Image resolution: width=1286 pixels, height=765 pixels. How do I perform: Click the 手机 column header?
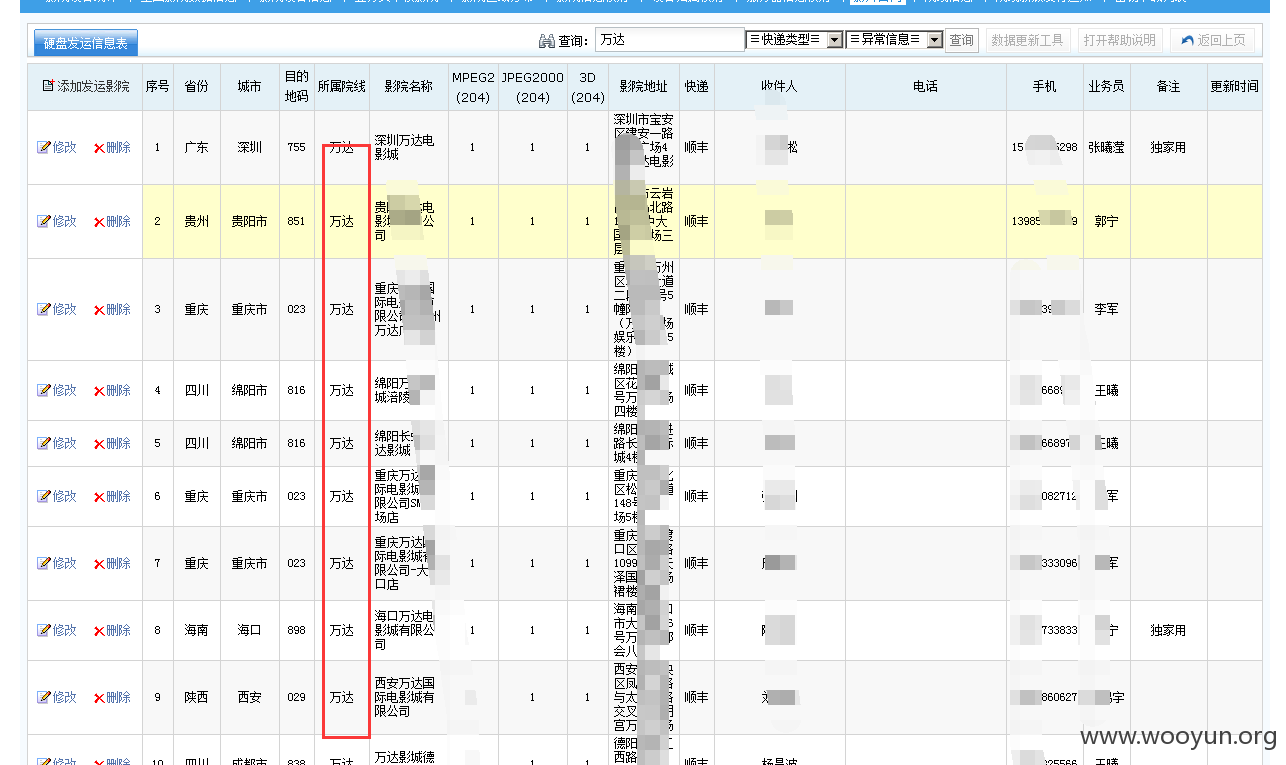pos(1044,87)
